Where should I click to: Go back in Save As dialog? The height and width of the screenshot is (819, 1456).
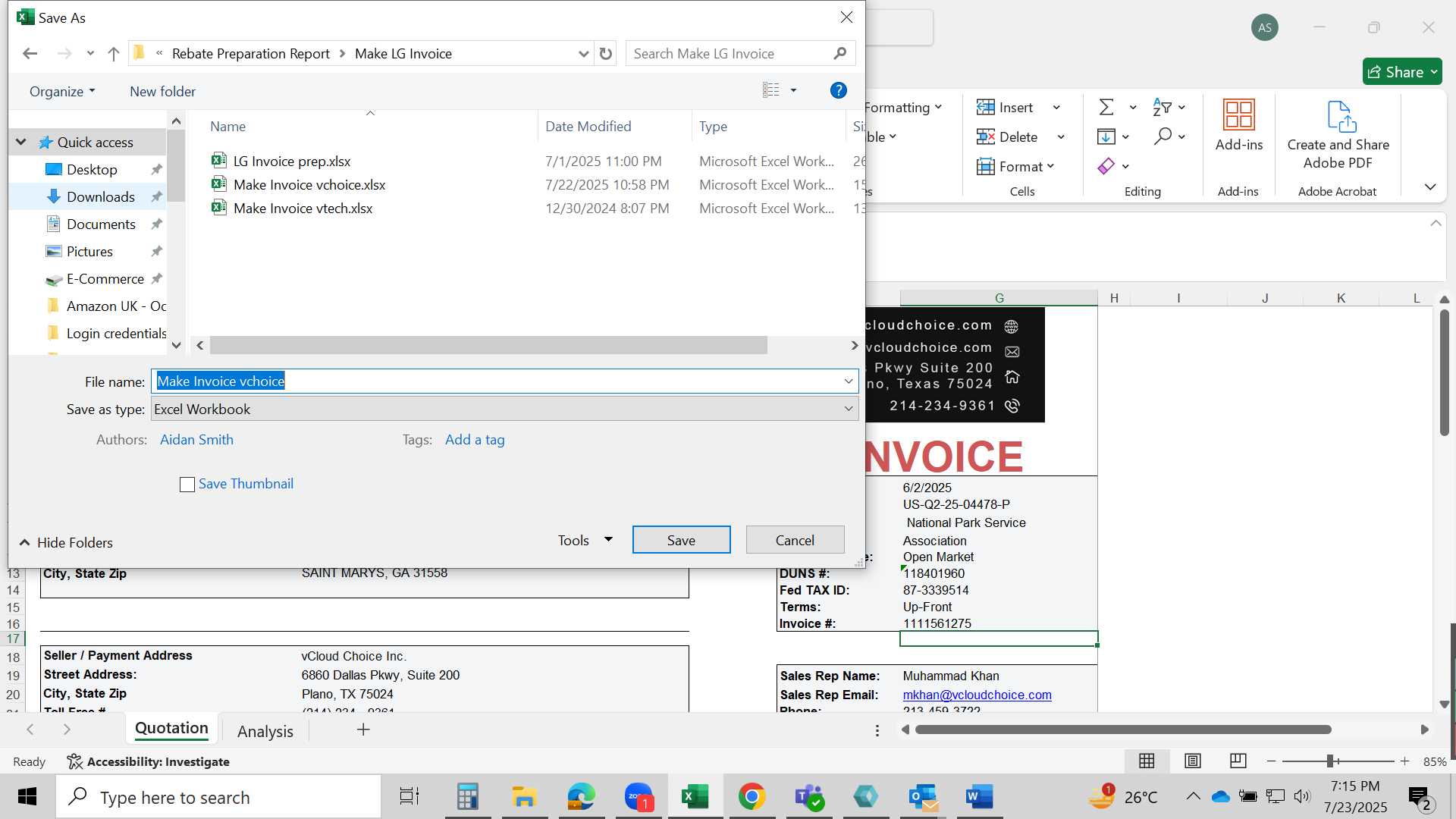pos(30,54)
